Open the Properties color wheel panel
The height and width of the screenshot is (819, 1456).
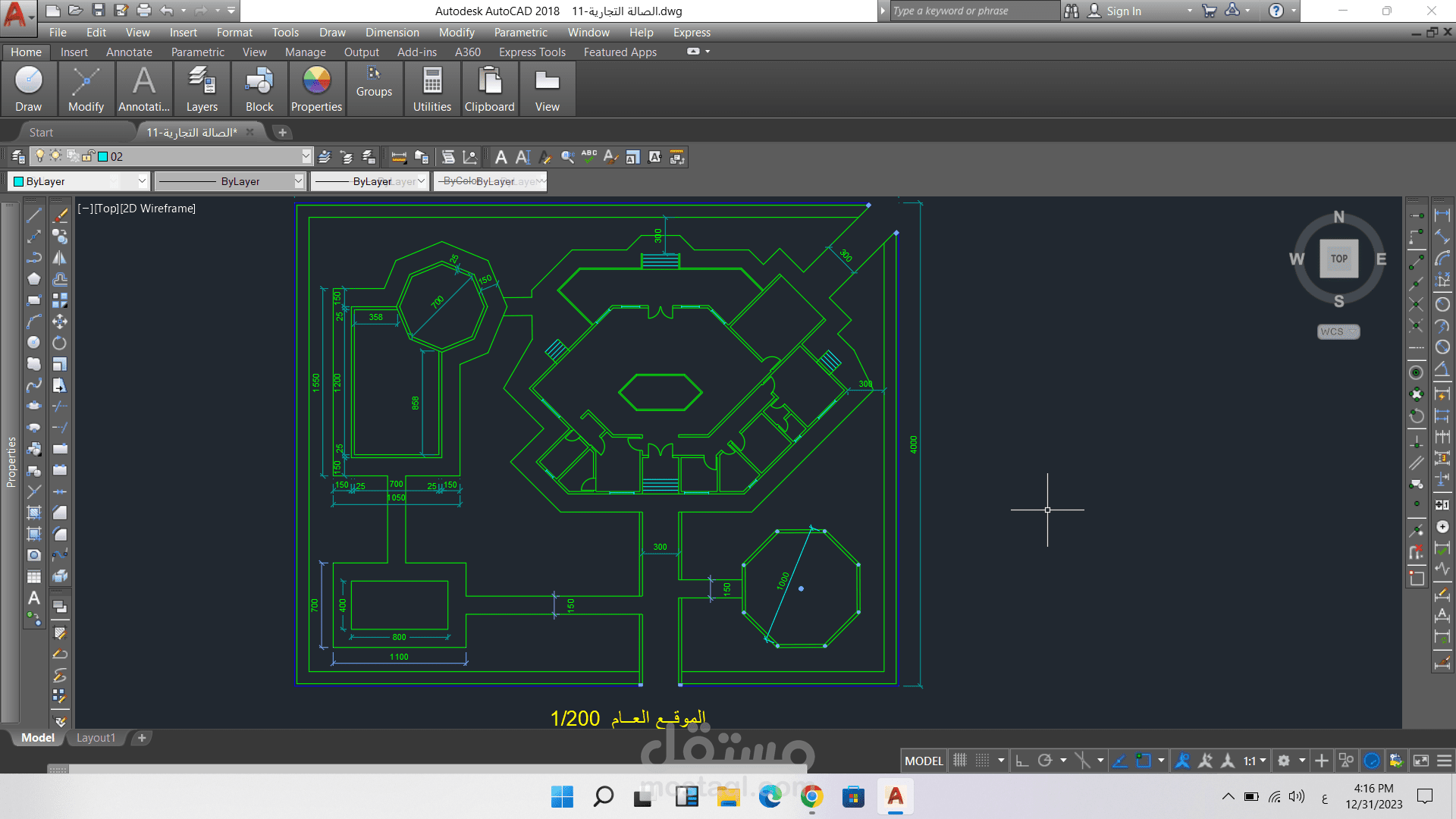point(316,89)
